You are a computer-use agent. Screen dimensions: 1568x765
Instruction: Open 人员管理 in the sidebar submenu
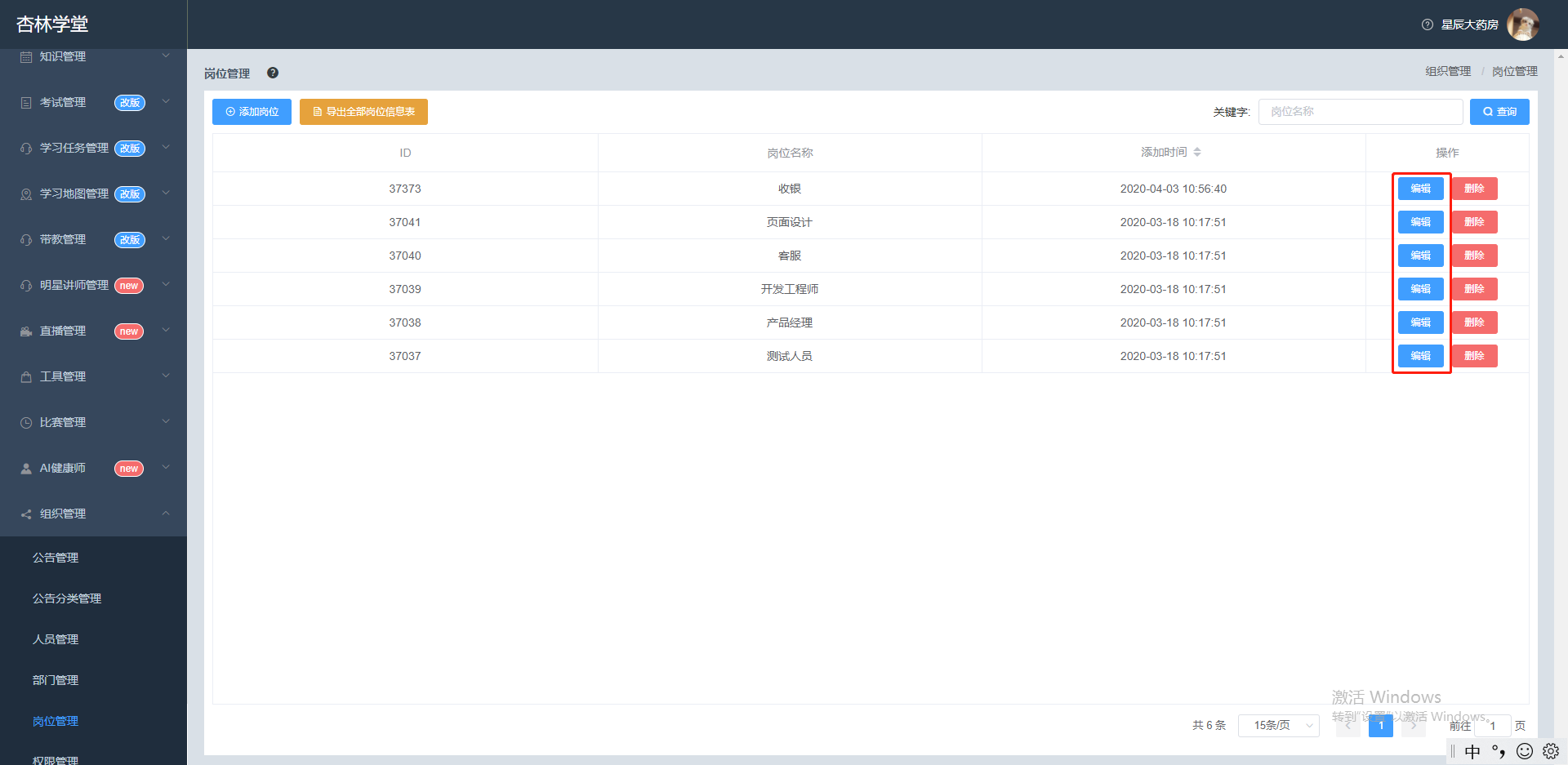pyautogui.click(x=56, y=639)
